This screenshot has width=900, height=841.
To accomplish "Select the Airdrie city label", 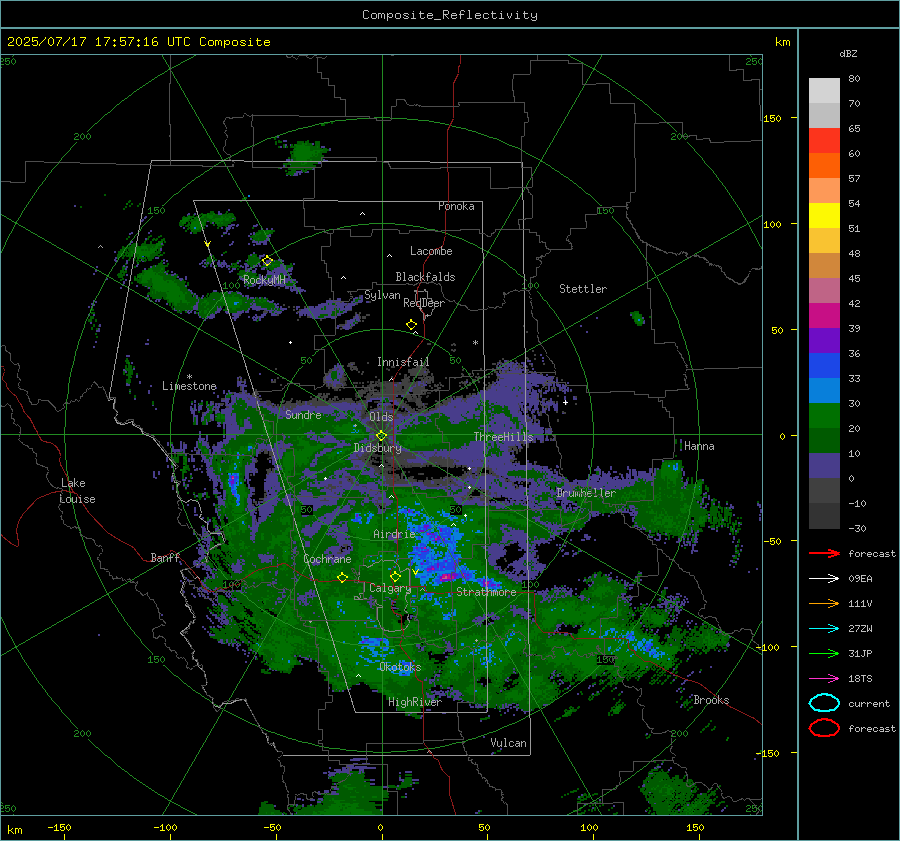I will point(394,534).
